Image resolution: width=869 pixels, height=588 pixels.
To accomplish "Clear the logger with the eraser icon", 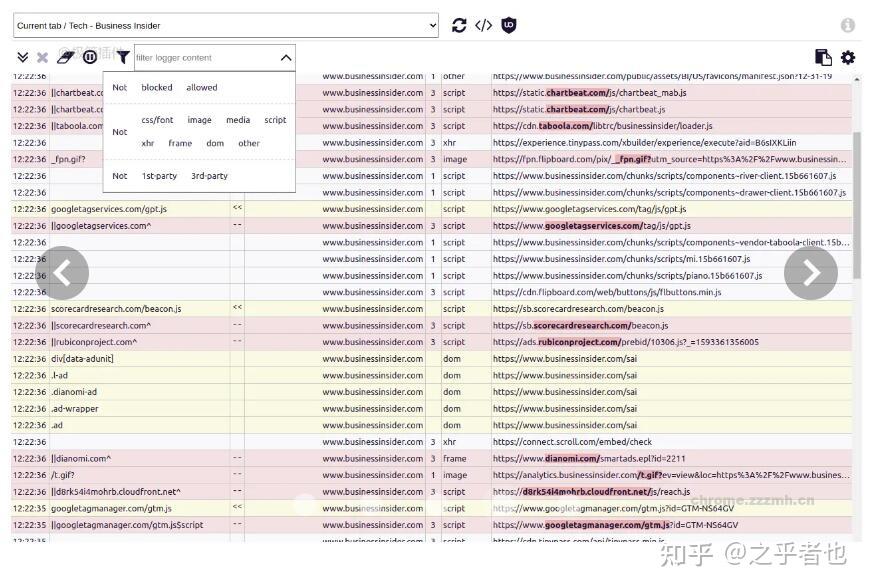I will pyautogui.click(x=65, y=57).
